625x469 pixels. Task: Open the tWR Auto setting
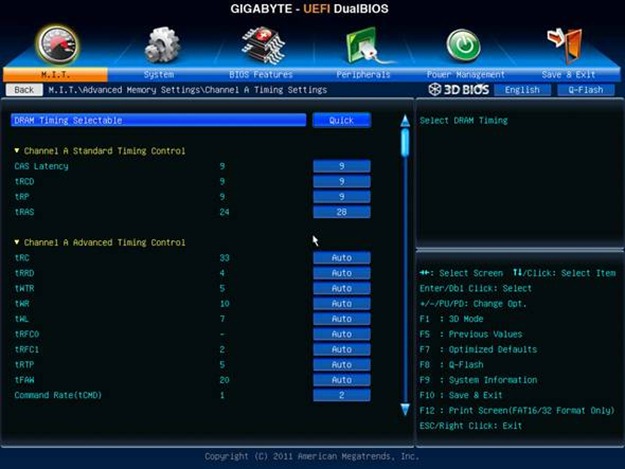coord(342,304)
